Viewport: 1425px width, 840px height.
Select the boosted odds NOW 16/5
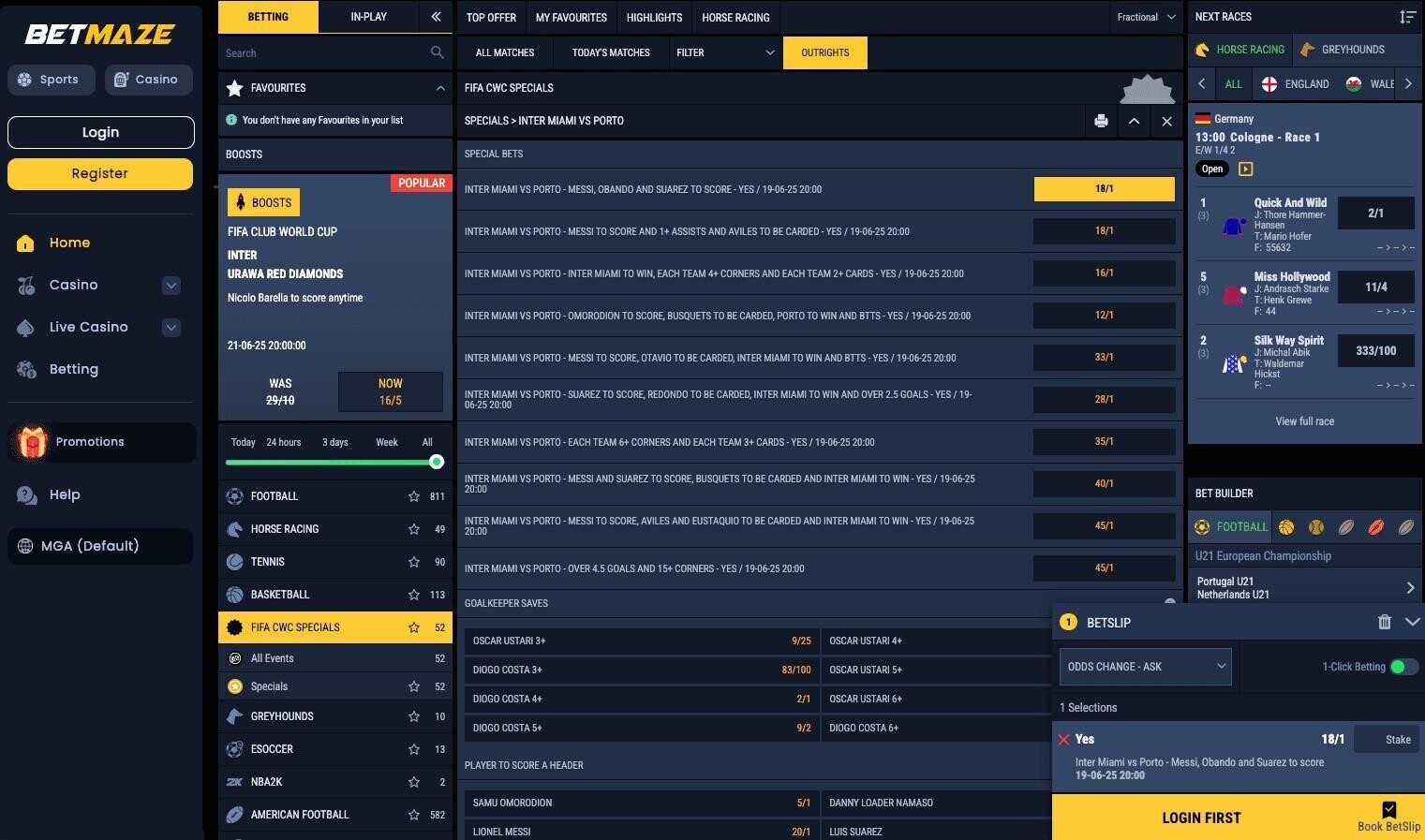390,391
